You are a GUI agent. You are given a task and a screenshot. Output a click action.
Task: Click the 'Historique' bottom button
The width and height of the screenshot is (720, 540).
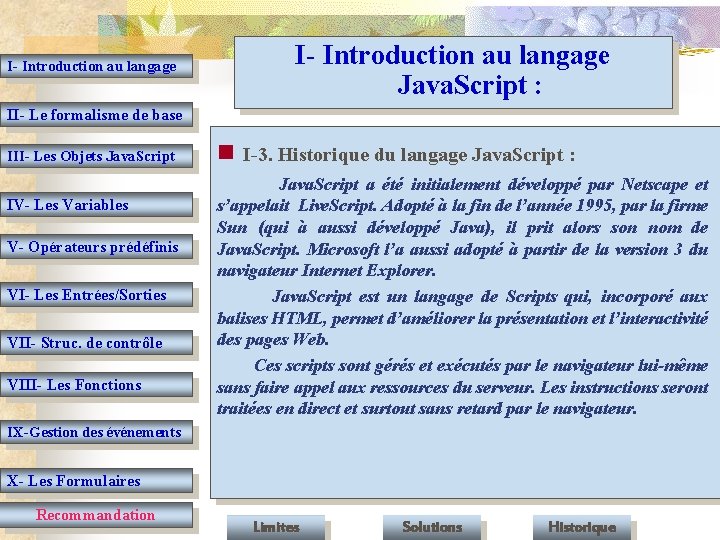(582, 527)
